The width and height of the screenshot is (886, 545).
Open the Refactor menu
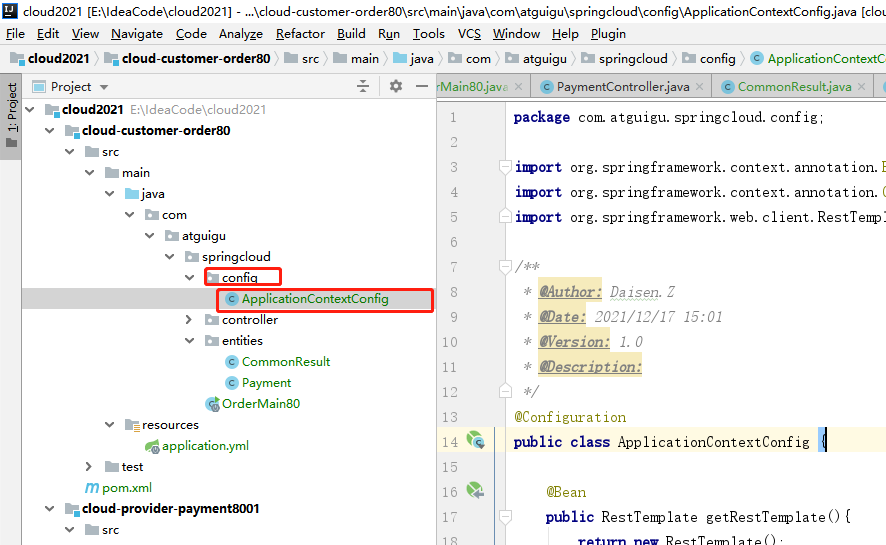coord(300,34)
